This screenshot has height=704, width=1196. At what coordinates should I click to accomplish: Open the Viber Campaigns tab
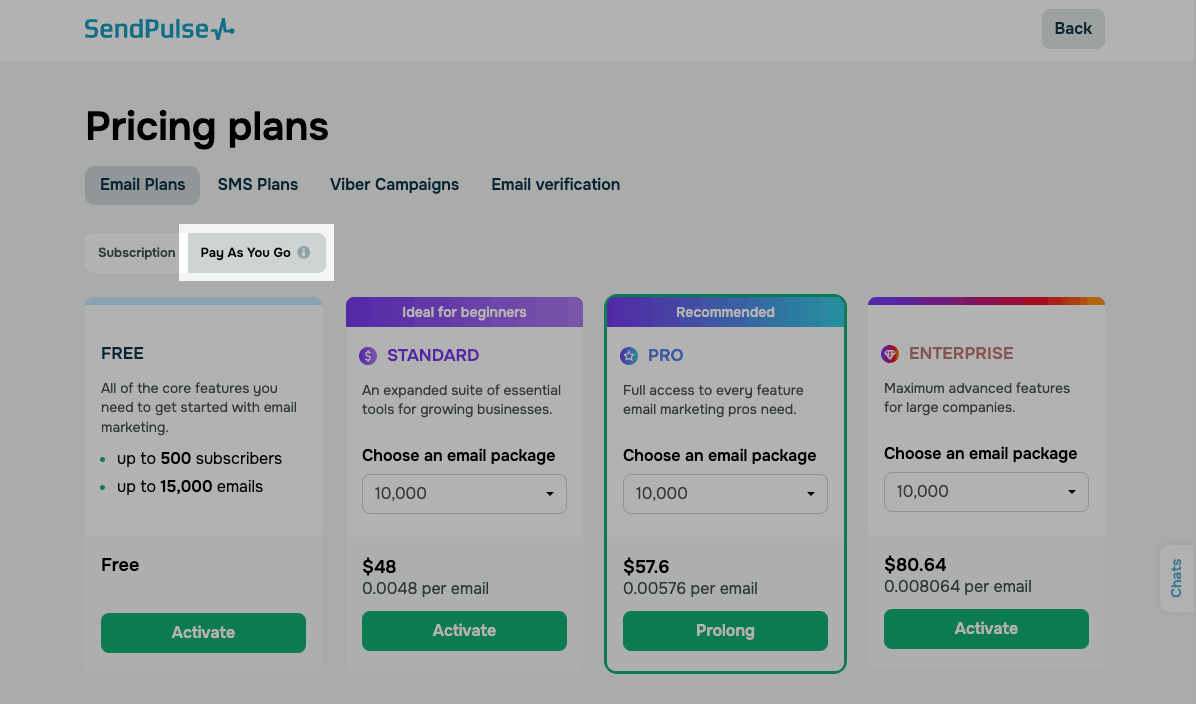click(394, 185)
